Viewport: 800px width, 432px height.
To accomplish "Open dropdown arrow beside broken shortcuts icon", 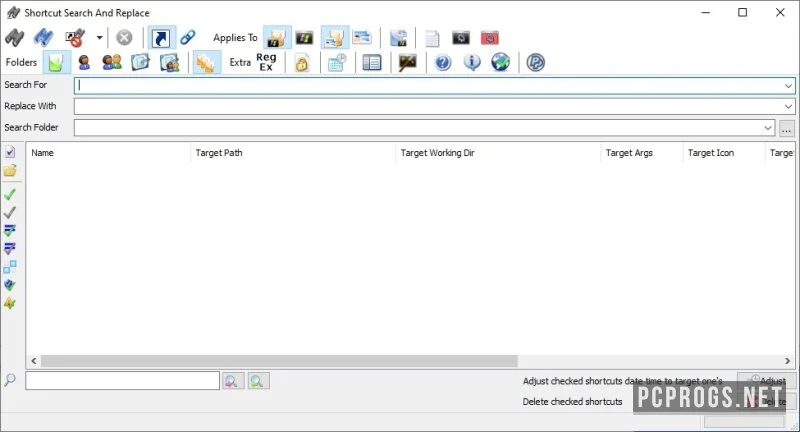I will (99, 38).
